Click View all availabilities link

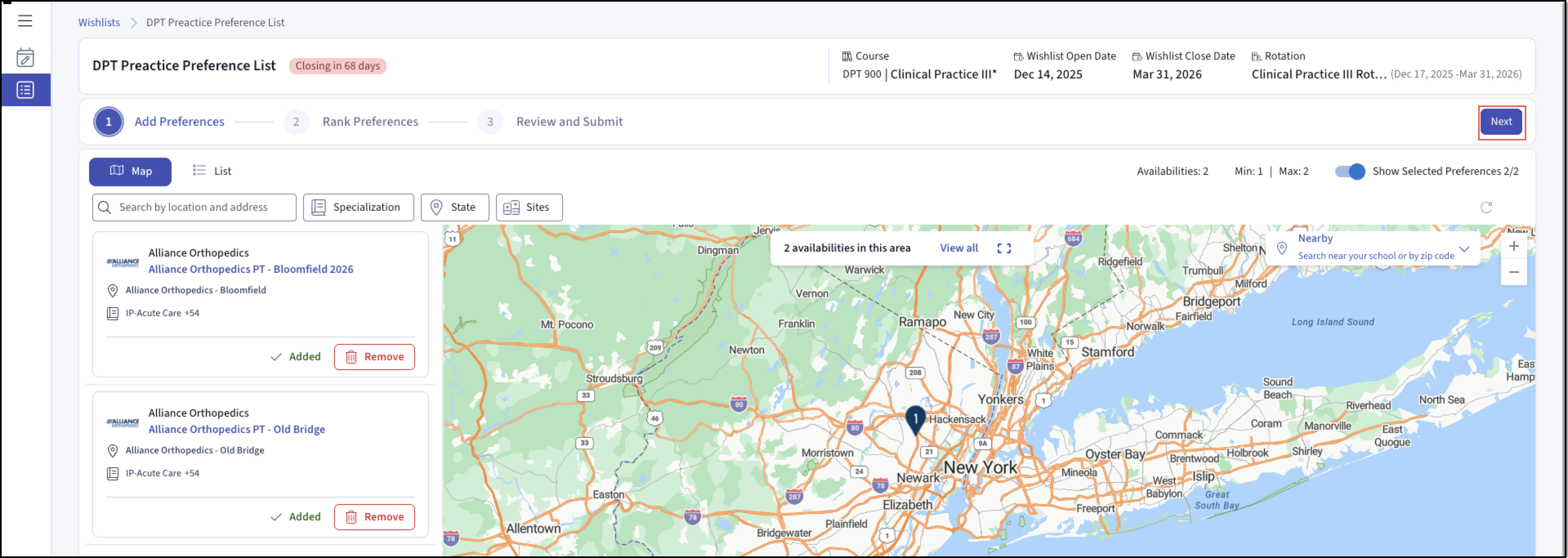[959, 248]
